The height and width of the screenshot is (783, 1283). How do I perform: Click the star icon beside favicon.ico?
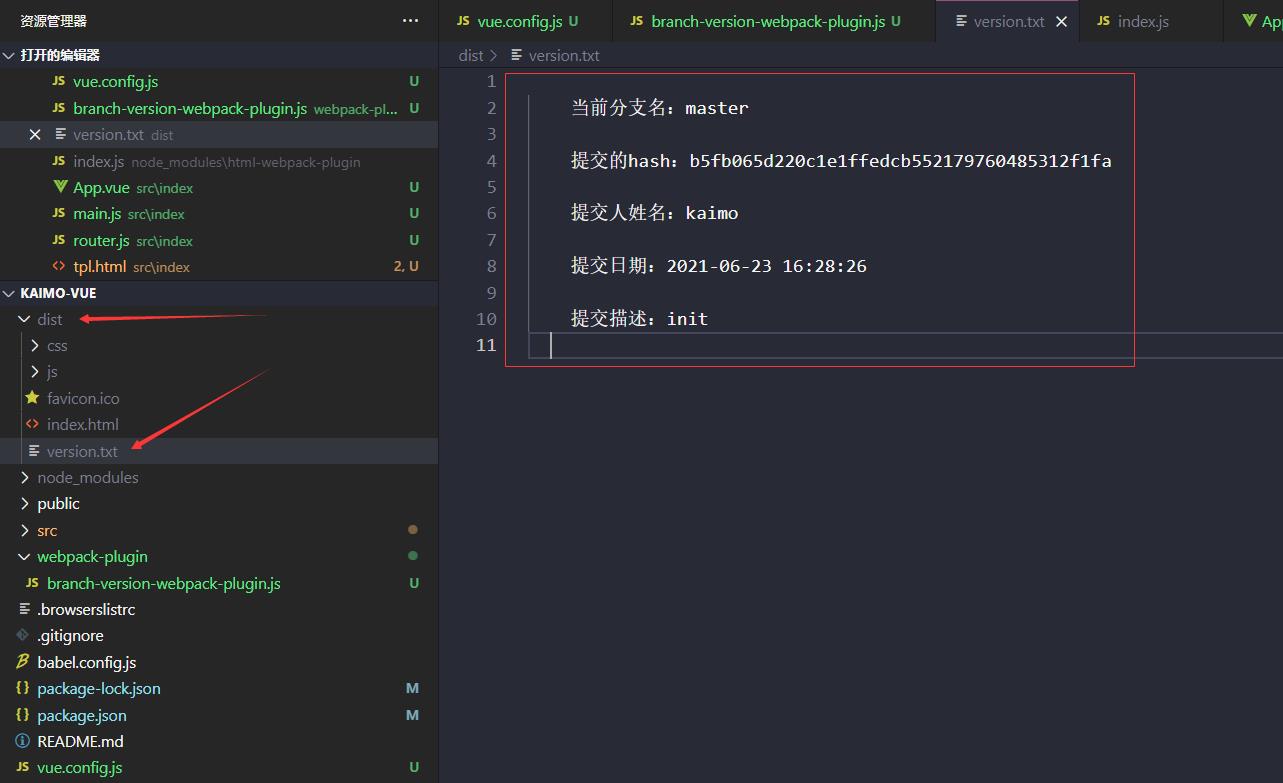32,398
